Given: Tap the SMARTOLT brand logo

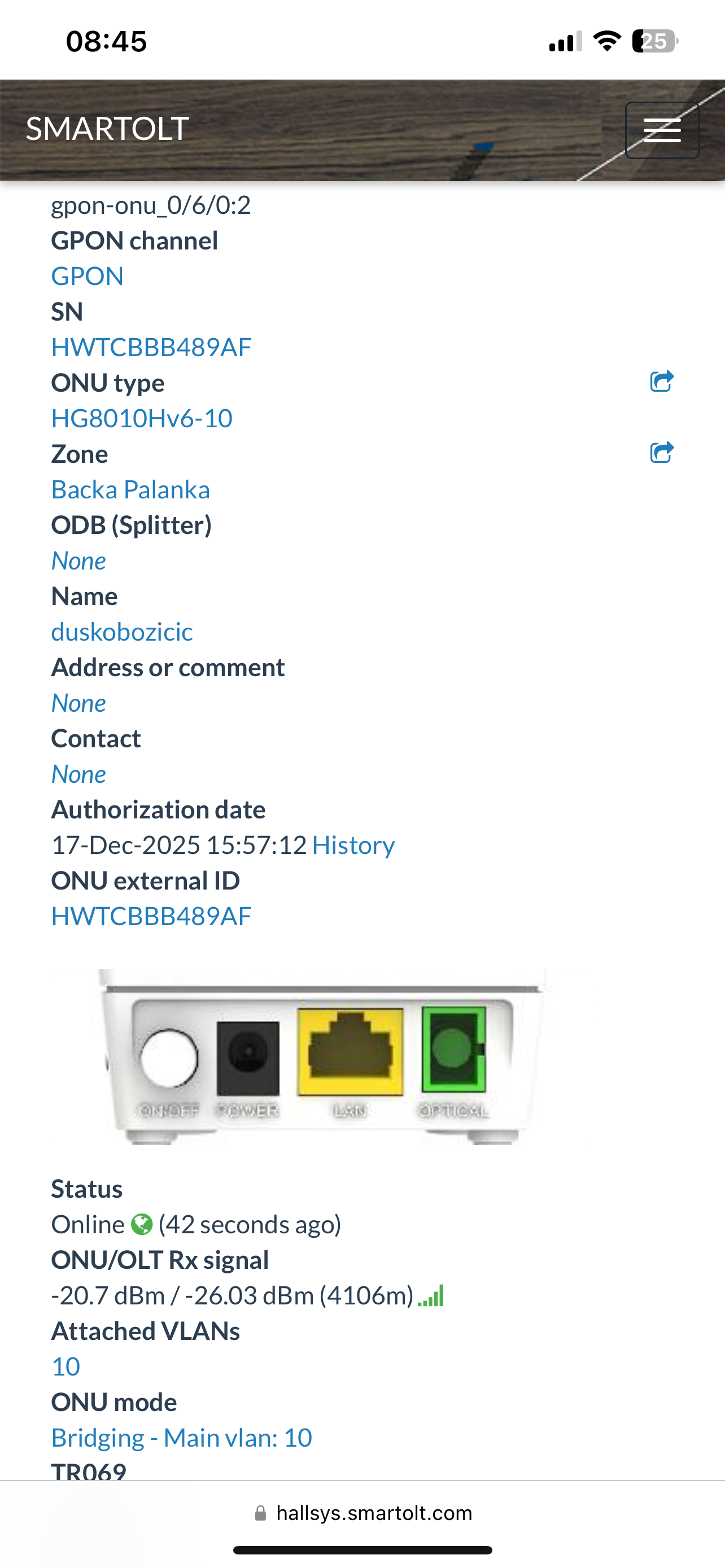Looking at the screenshot, I should pyautogui.click(x=107, y=129).
